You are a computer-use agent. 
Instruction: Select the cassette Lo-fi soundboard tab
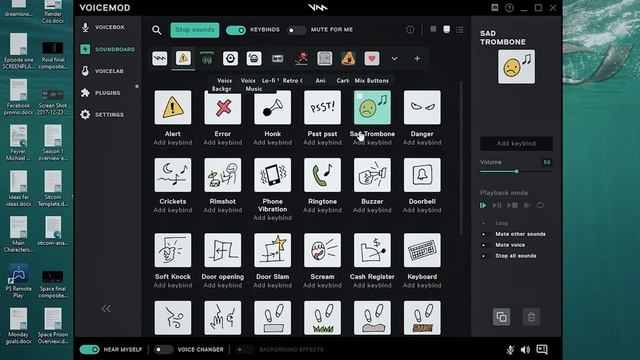tap(278, 58)
